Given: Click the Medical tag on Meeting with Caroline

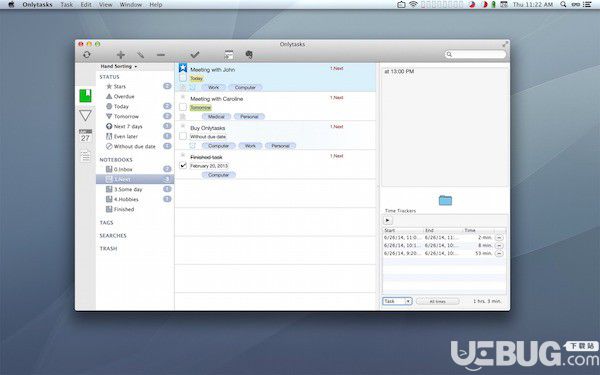Looking at the screenshot, I should tap(216, 117).
